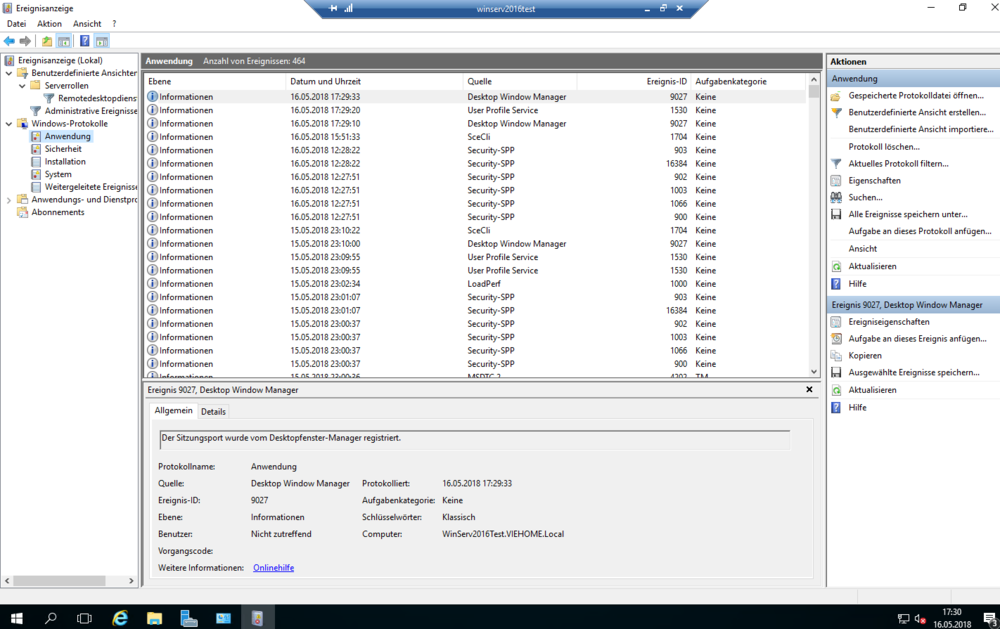Click the Kopieren icon in the Actions pane
The height and width of the screenshot is (629, 1000).
point(836,355)
